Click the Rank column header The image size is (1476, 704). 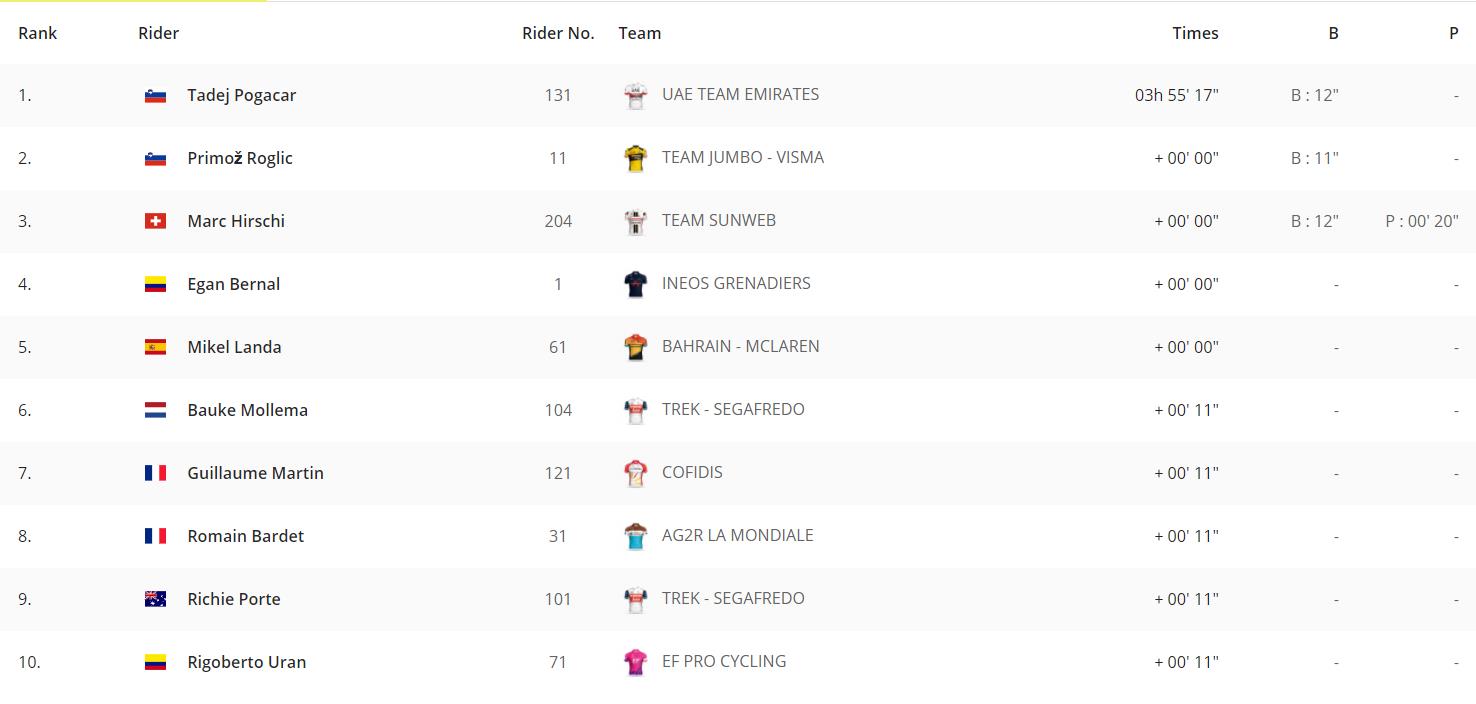tap(37, 33)
